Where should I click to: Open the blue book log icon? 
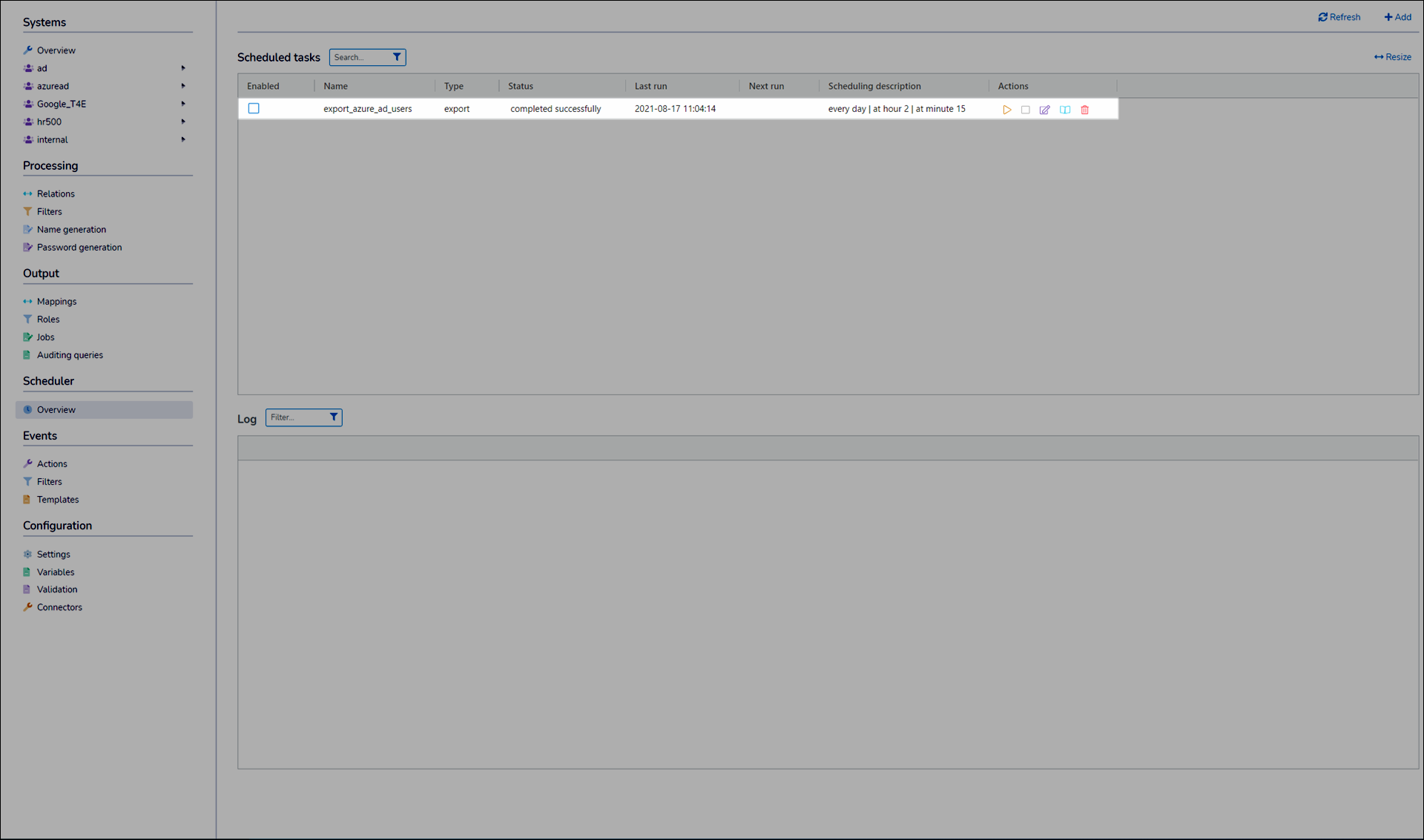pos(1065,110)
